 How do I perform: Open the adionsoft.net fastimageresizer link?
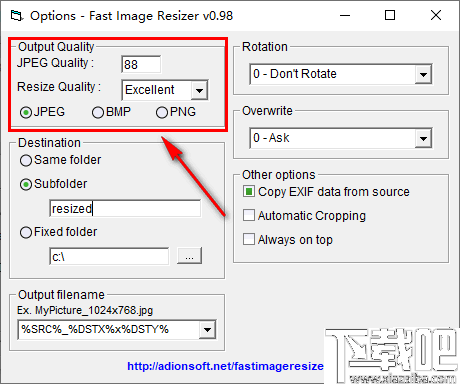click(225, 366)
